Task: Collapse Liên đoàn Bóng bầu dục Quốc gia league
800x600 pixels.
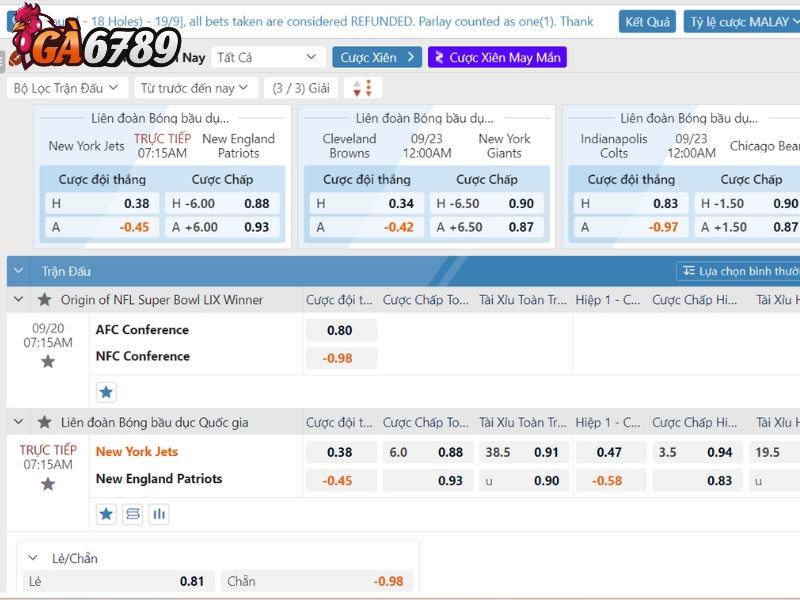Action: (19, 422)
